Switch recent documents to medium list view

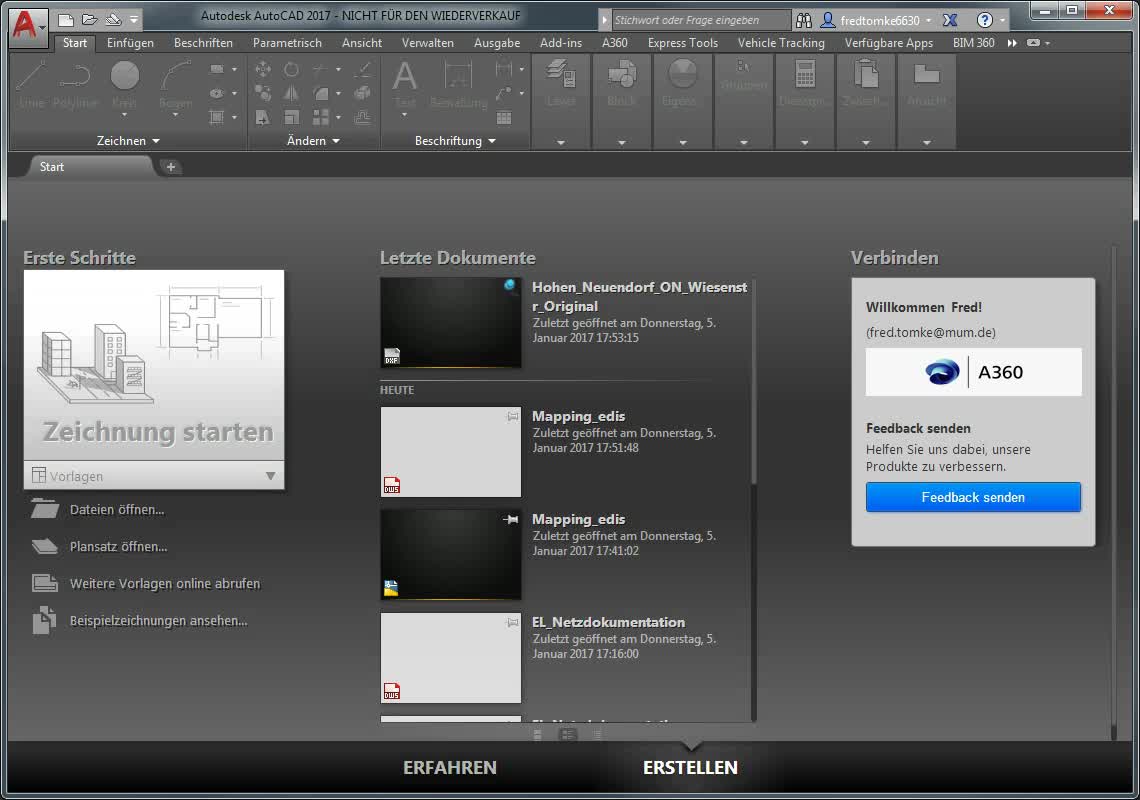click(567, 735)
